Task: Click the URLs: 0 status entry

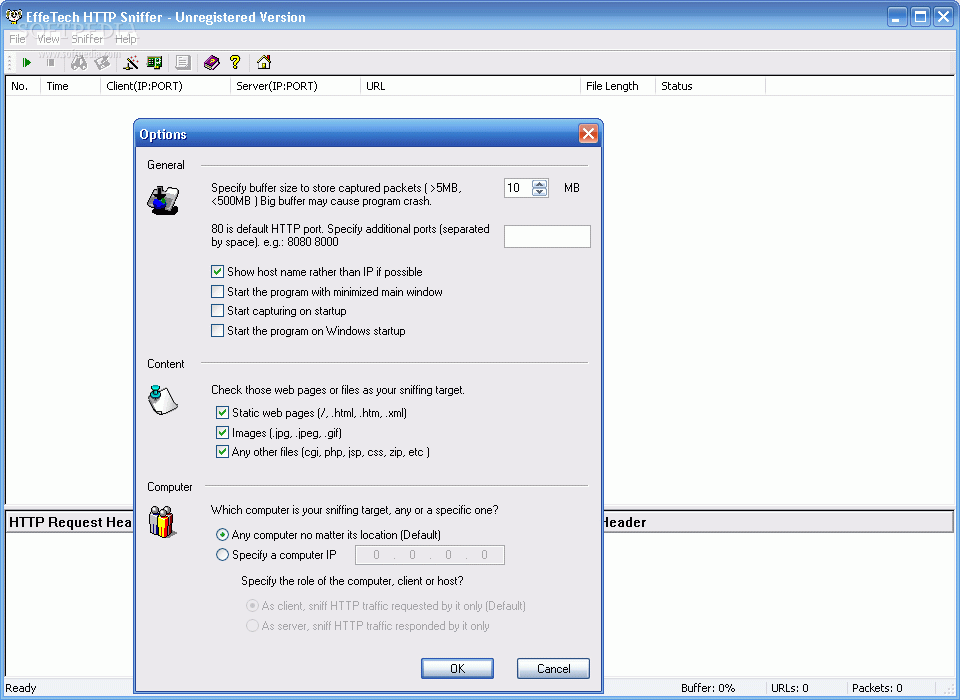Action: (x=790, y=688)
